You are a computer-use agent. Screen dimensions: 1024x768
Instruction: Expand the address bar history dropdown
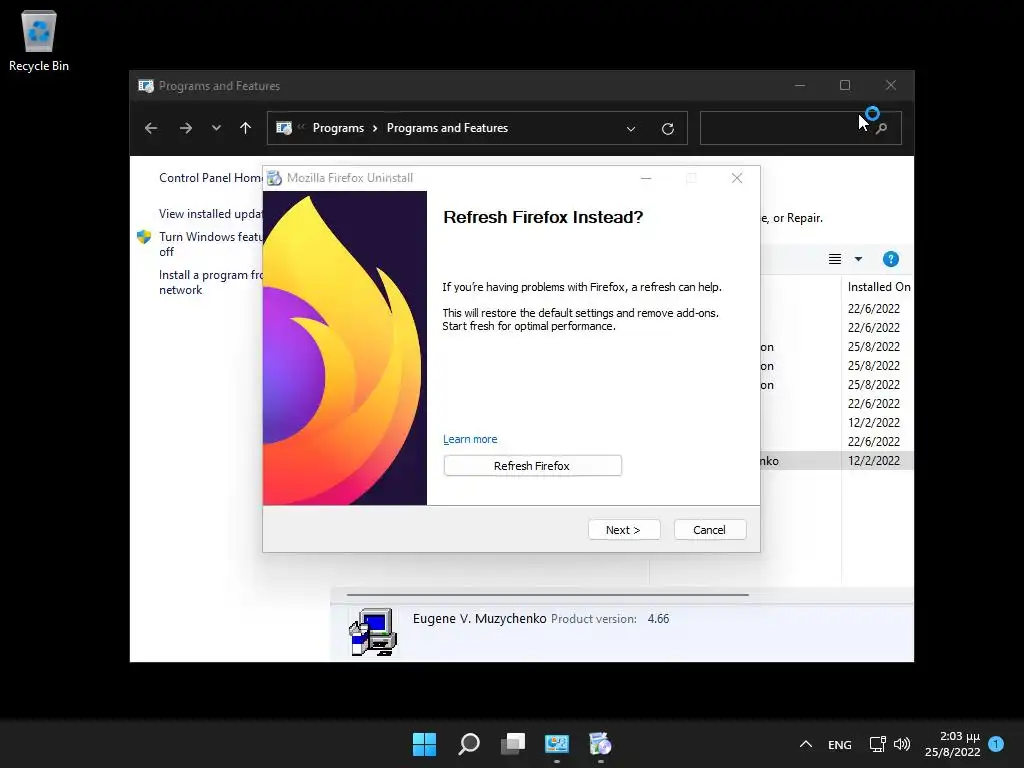click(631, 129)
